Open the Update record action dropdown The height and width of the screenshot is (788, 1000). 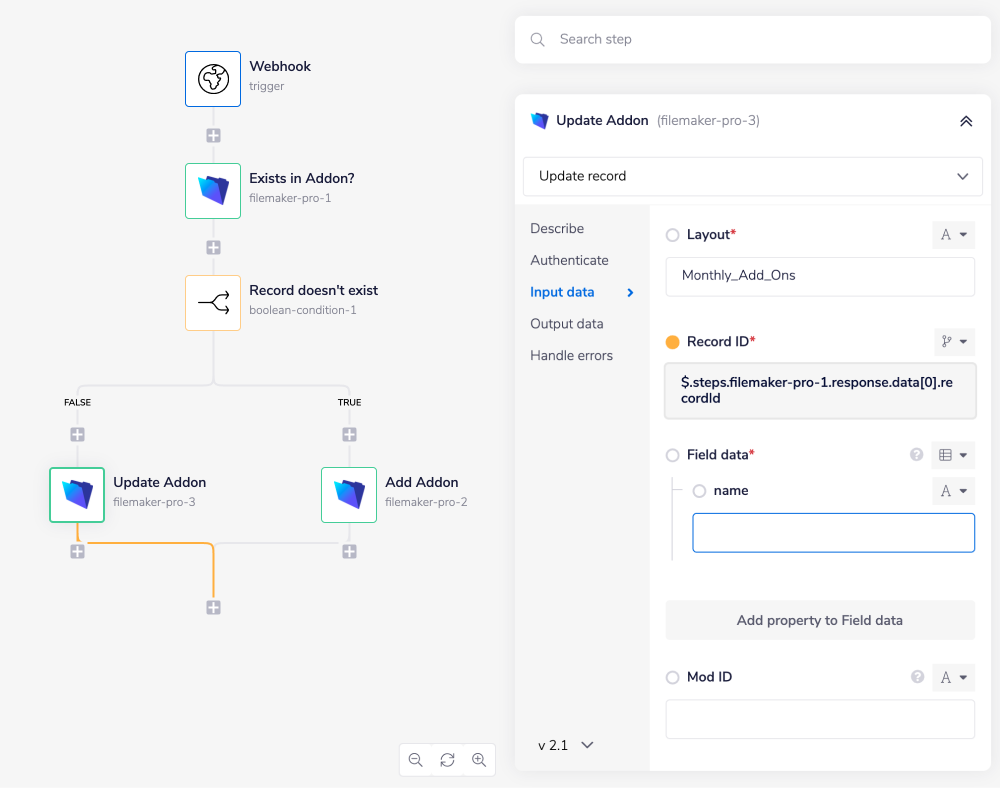pos(753,176)
